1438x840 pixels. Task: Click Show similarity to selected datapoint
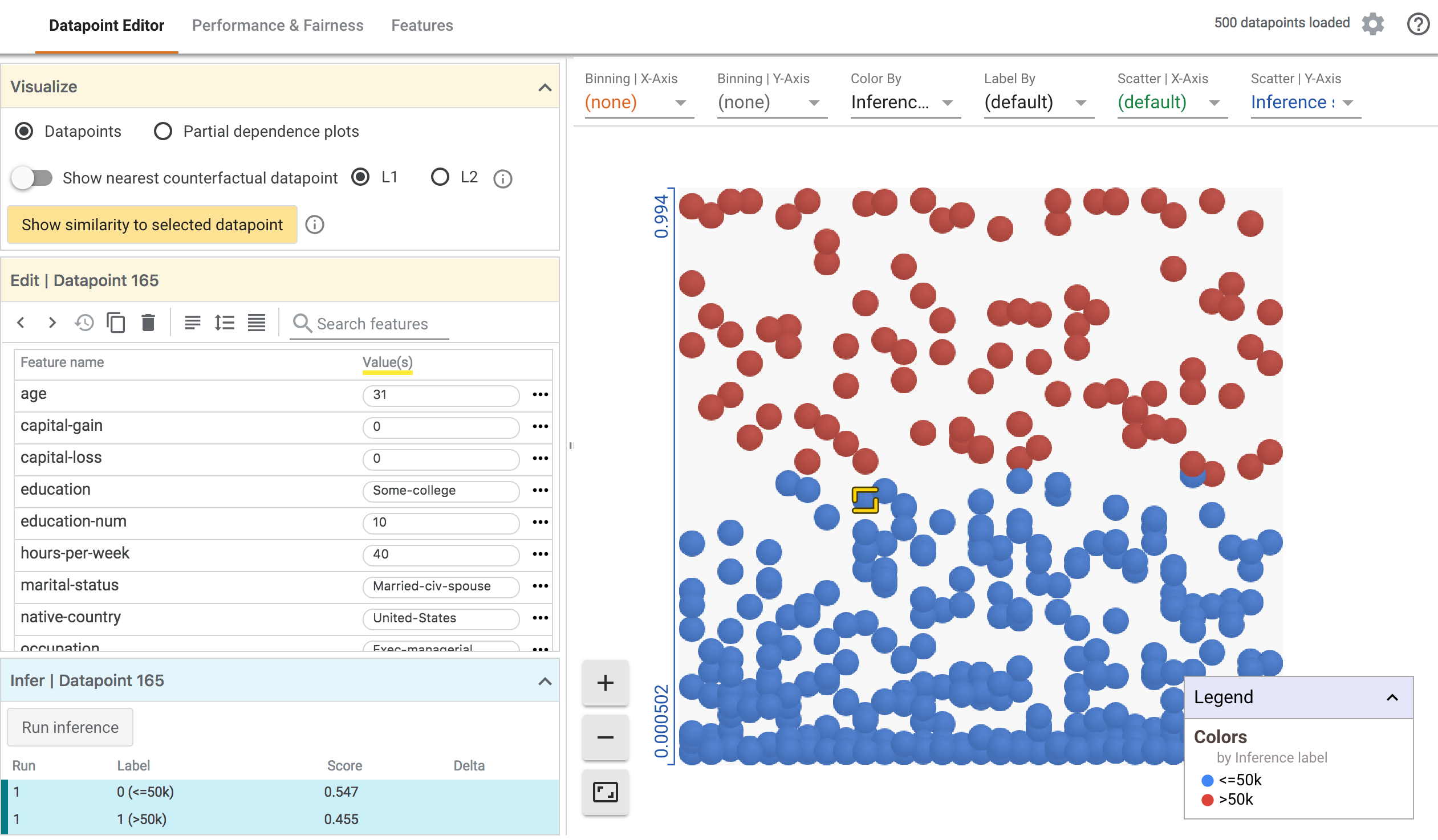(152, 224)
